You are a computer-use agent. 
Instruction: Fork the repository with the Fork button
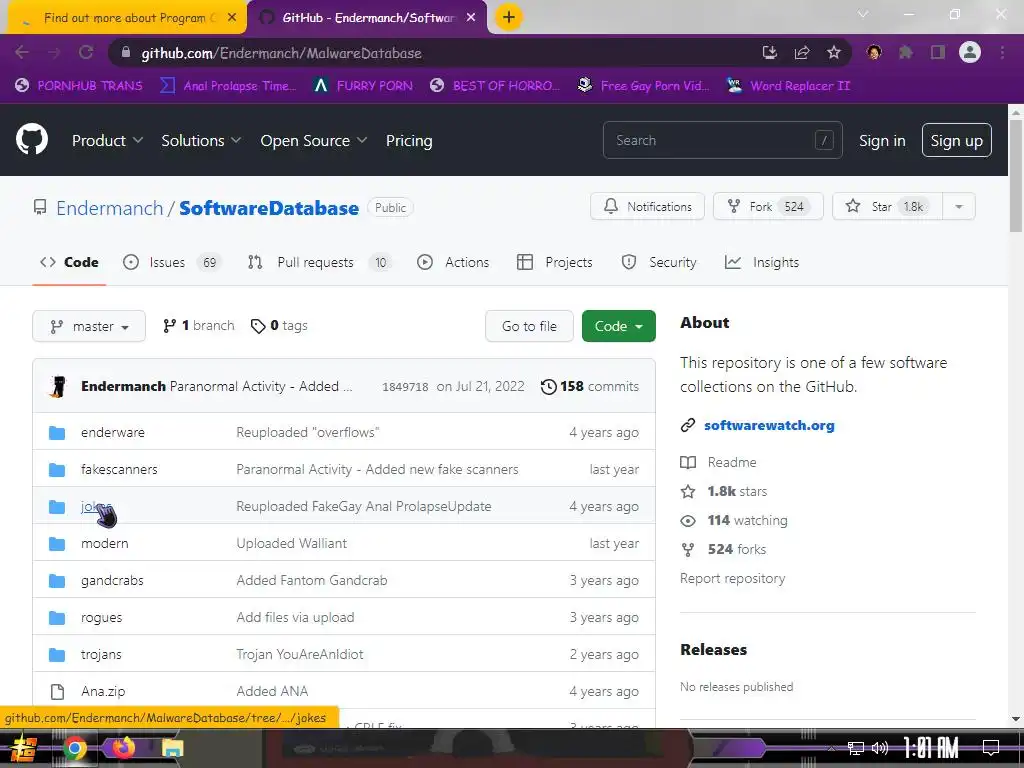[768, 206]
